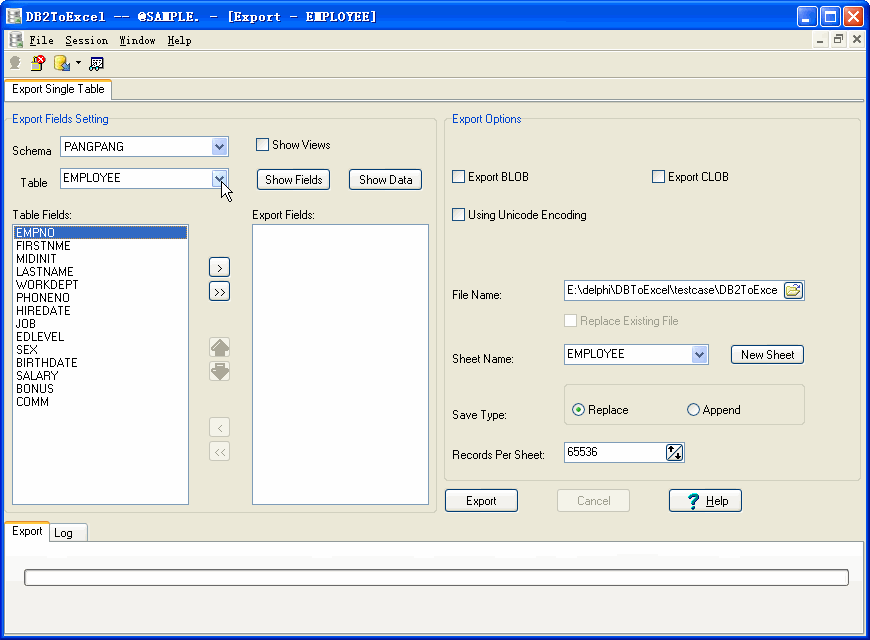Browse for file with folder icon
This screenshot has height=640, width=870.
[793, 290]
